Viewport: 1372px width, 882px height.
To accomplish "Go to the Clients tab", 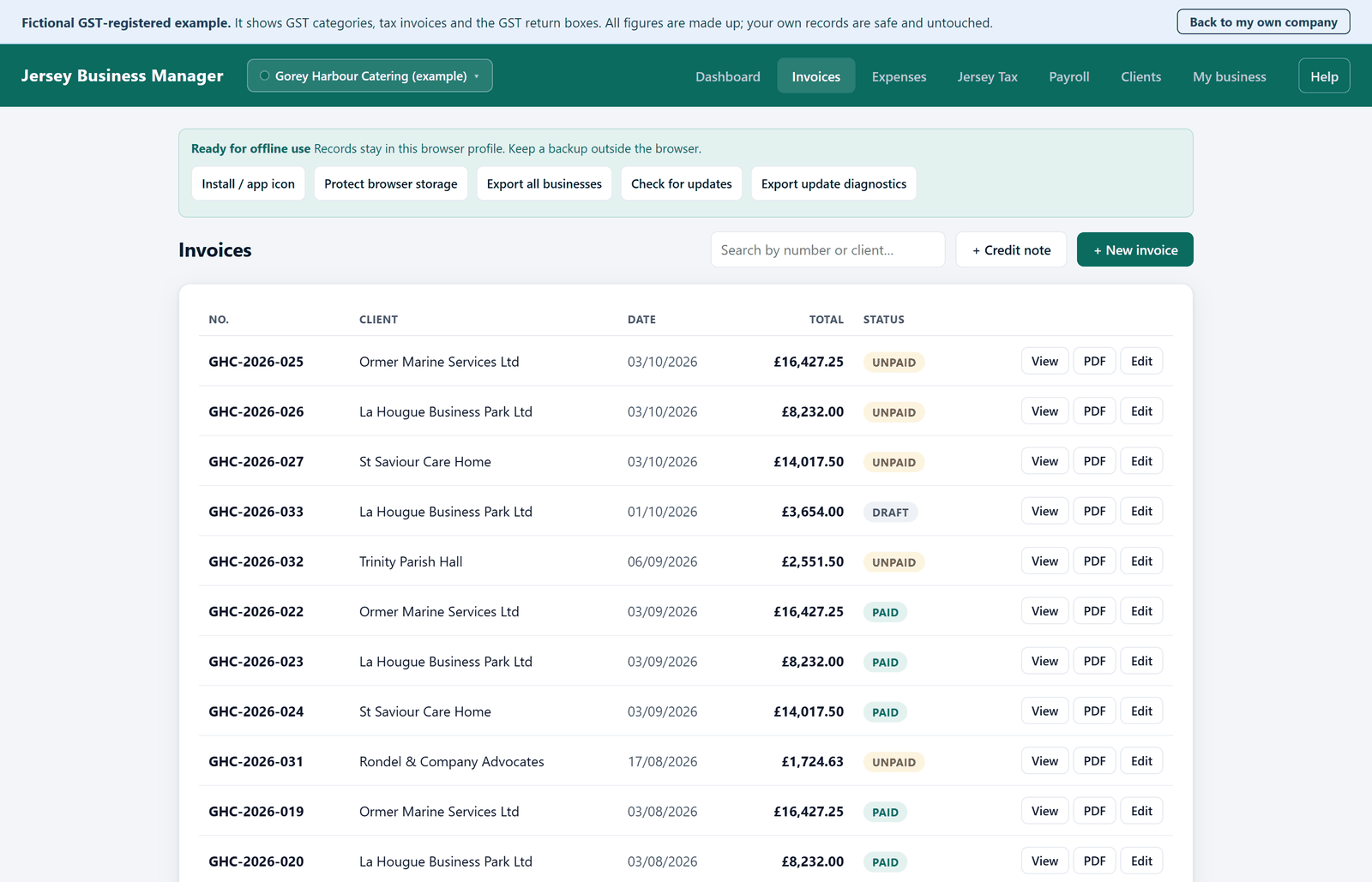I will [1140, 76].
